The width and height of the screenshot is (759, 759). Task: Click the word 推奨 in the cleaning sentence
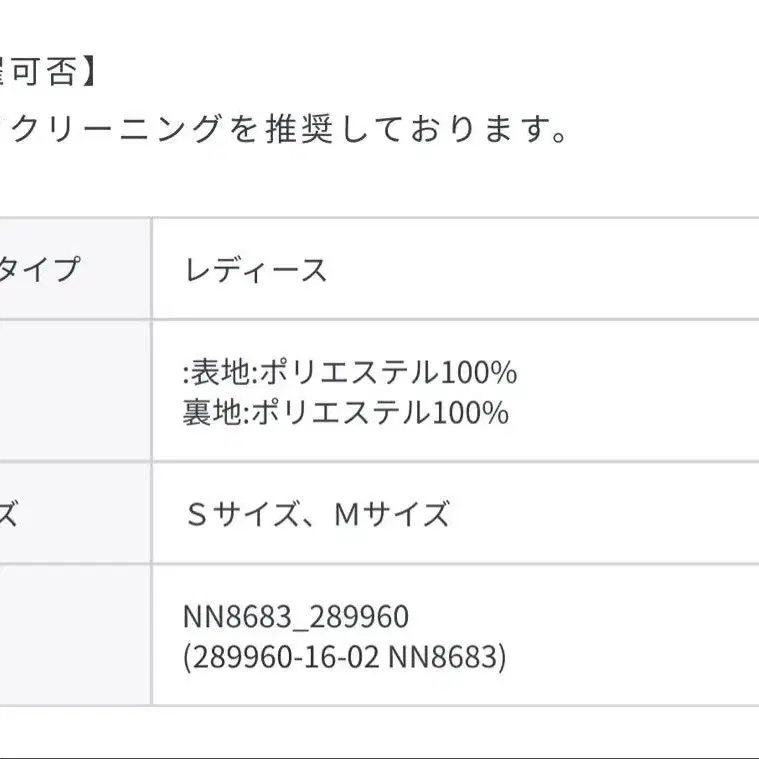299,130
